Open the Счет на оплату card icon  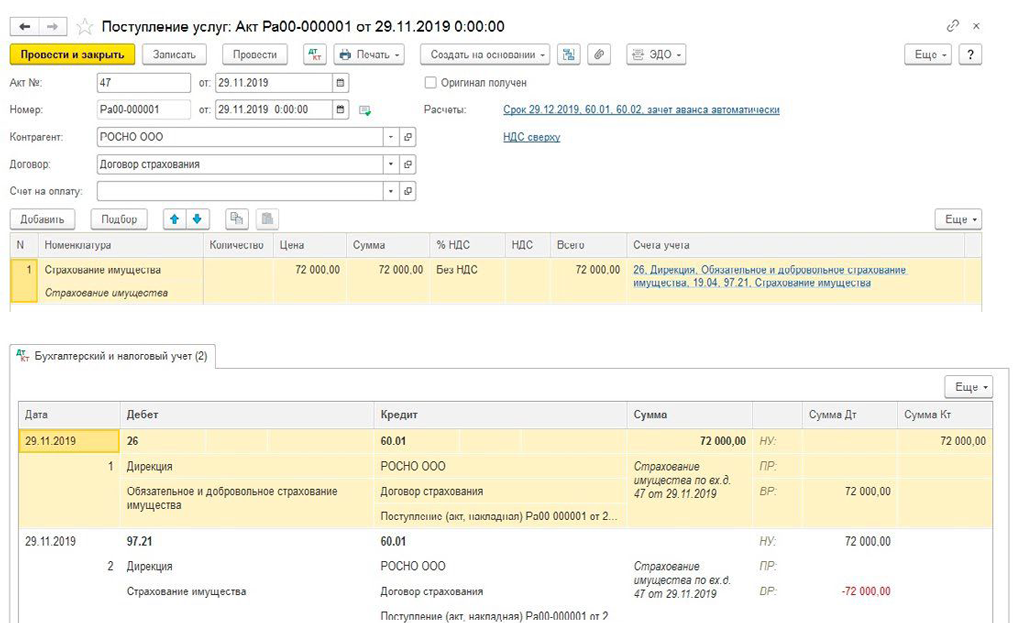(x=408, y=191)
